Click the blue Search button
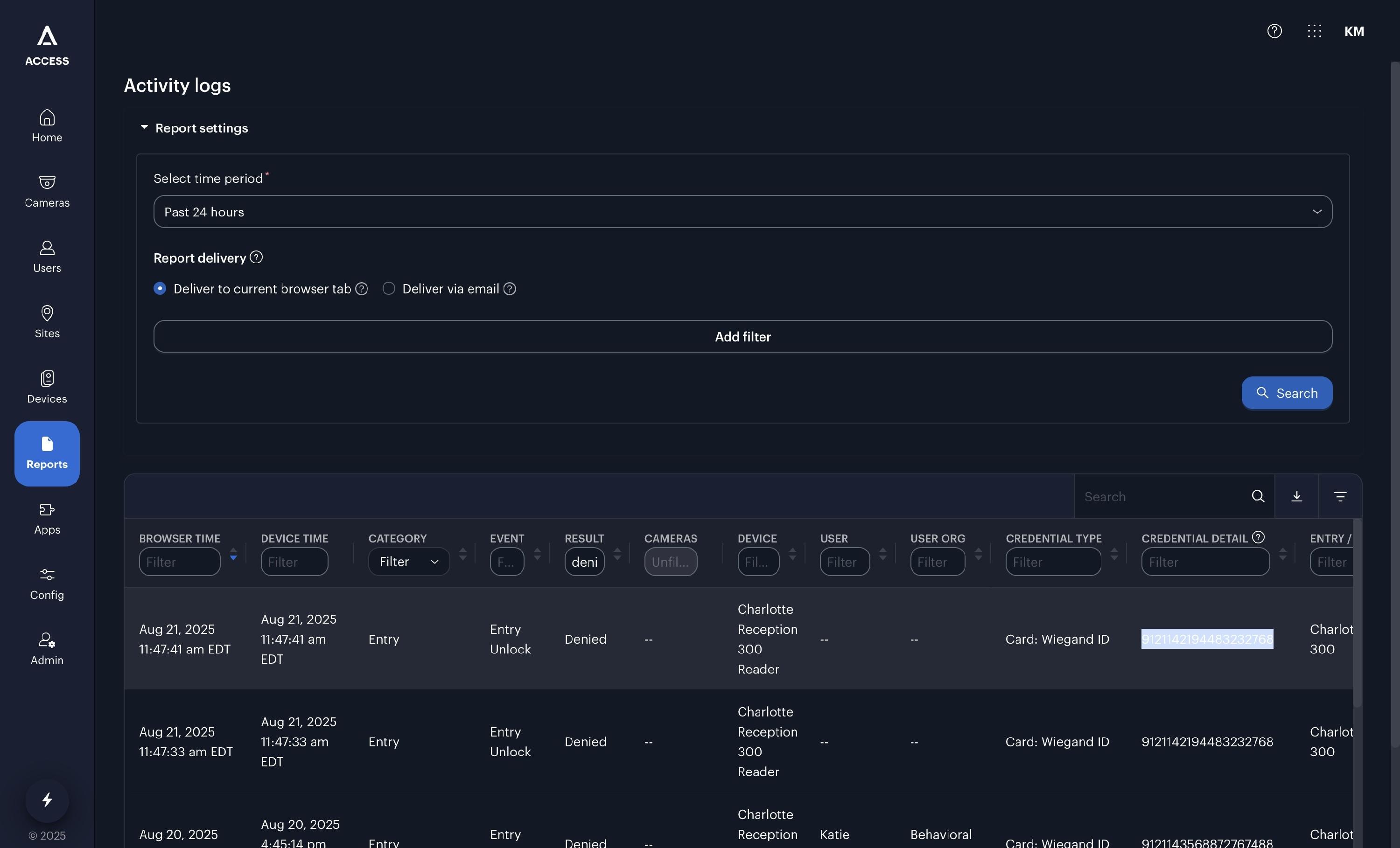The width and height of the screenshot is (1400, 848). pos(1287,392)
